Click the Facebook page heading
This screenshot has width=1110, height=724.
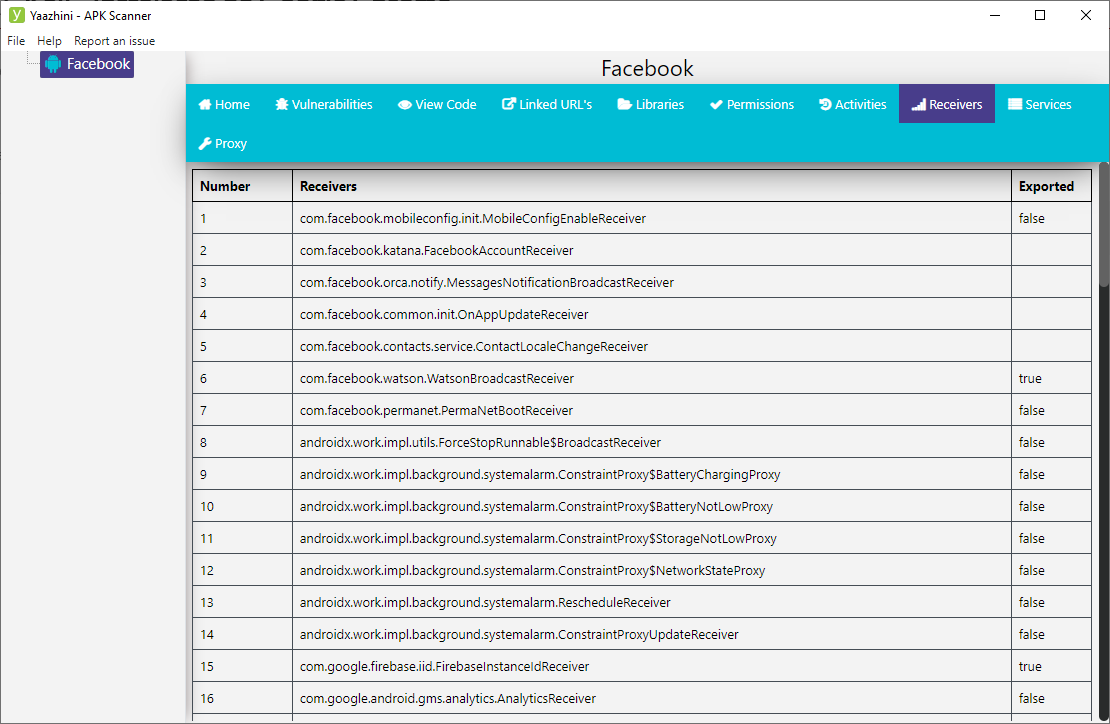tap(647, 69)
